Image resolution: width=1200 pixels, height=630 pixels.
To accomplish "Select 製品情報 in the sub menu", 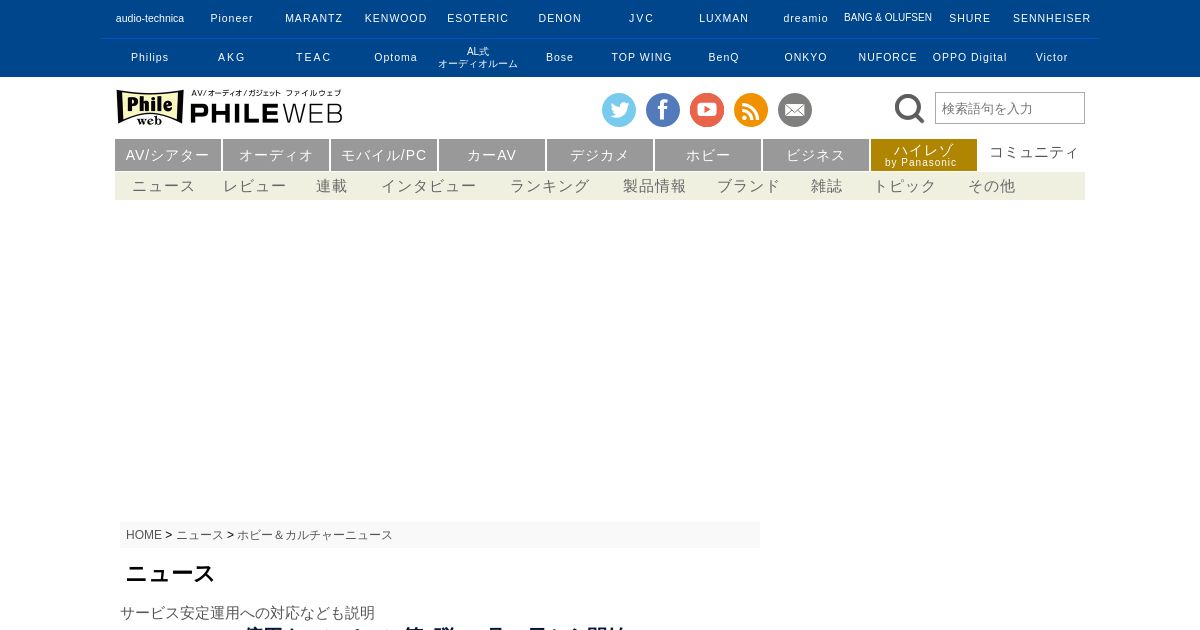I will [x=655, y=186].
